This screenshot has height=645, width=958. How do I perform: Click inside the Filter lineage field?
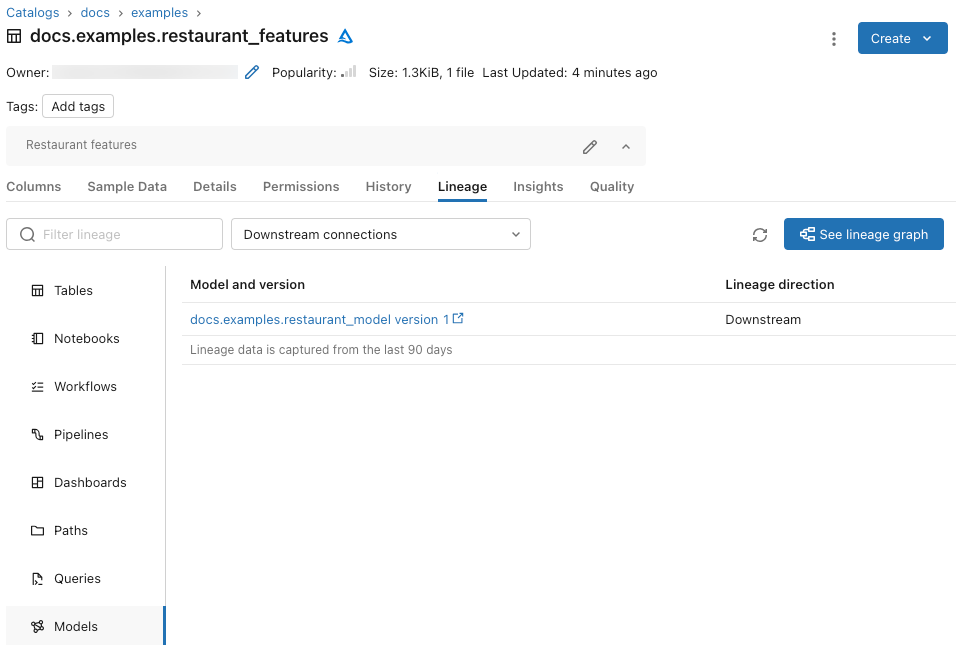click(x=114, y=234)
